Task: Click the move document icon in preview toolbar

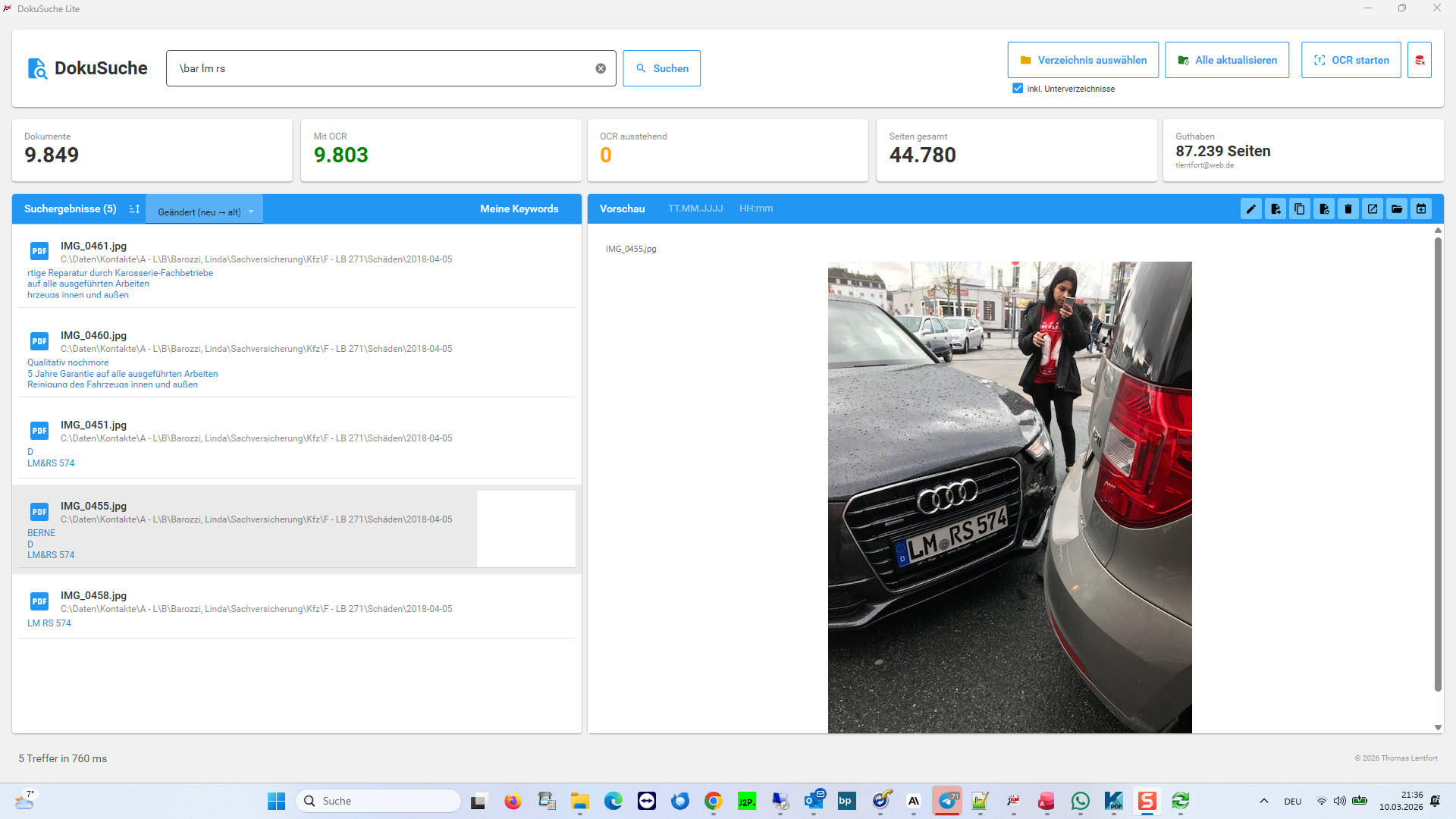Action: pyautogui.click(x=1276, y=209)
